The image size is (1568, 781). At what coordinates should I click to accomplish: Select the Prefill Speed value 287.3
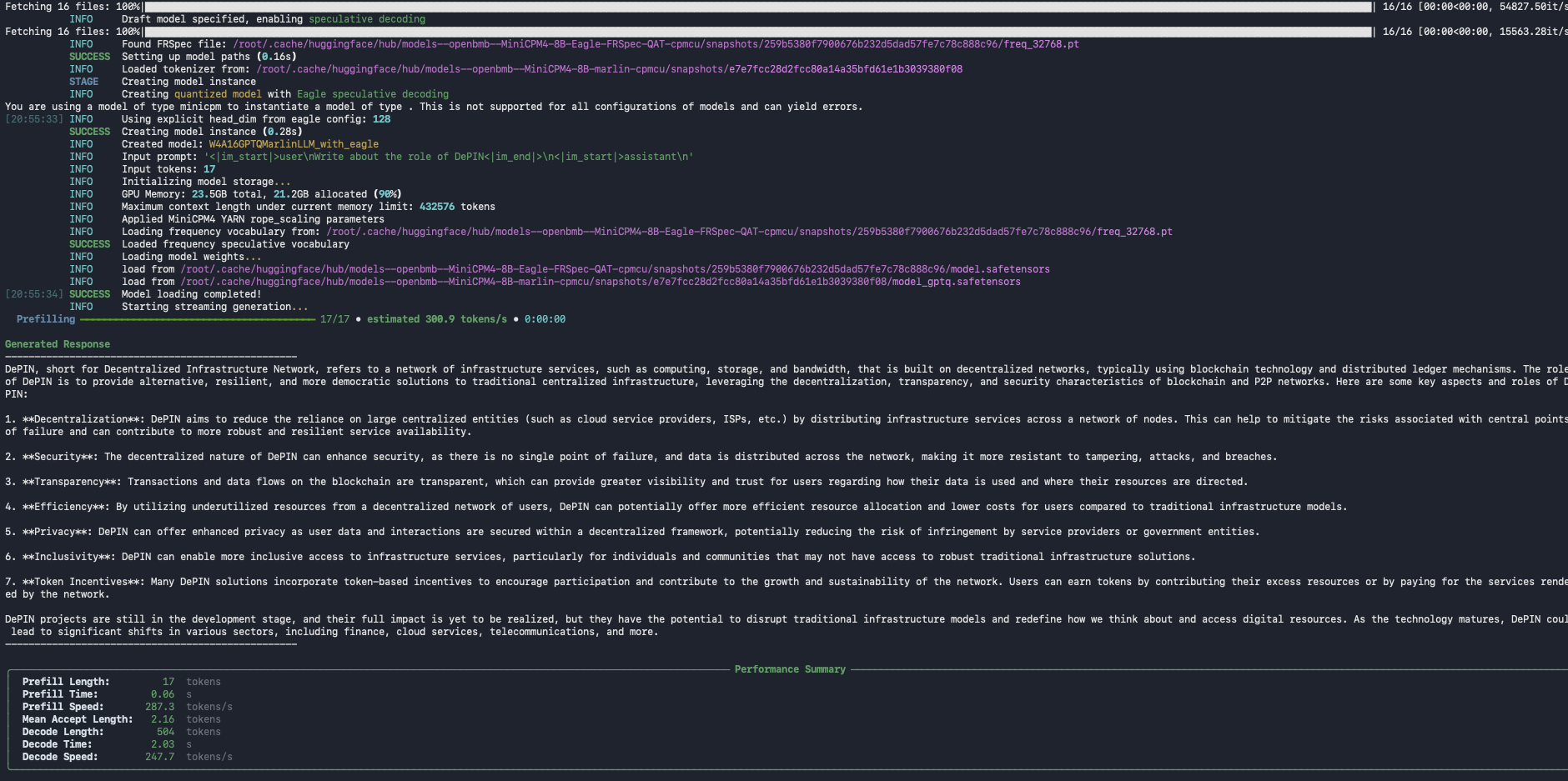click(159, 707)
